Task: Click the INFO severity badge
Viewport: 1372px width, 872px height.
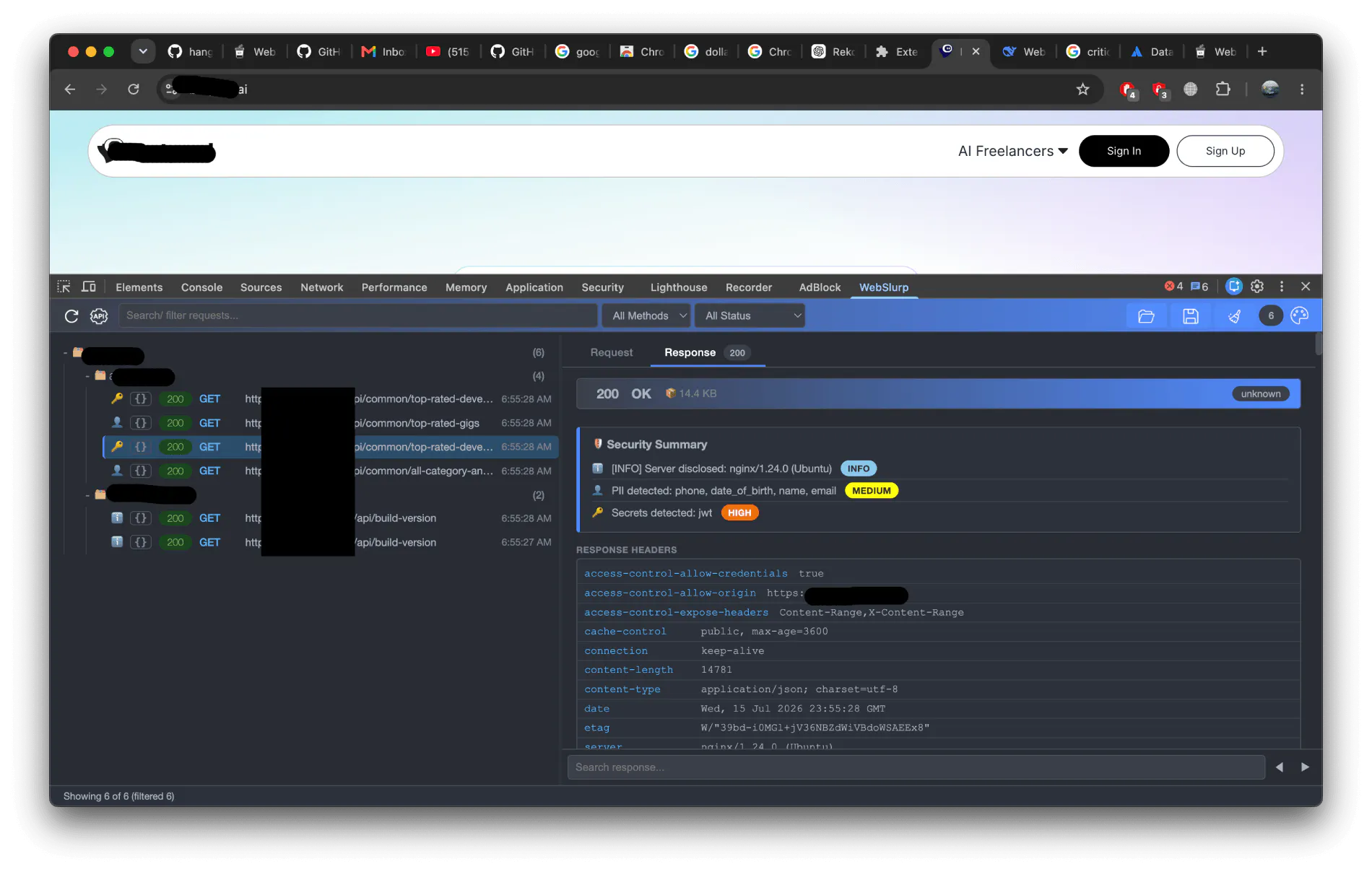Action: [x=858, y=469]
